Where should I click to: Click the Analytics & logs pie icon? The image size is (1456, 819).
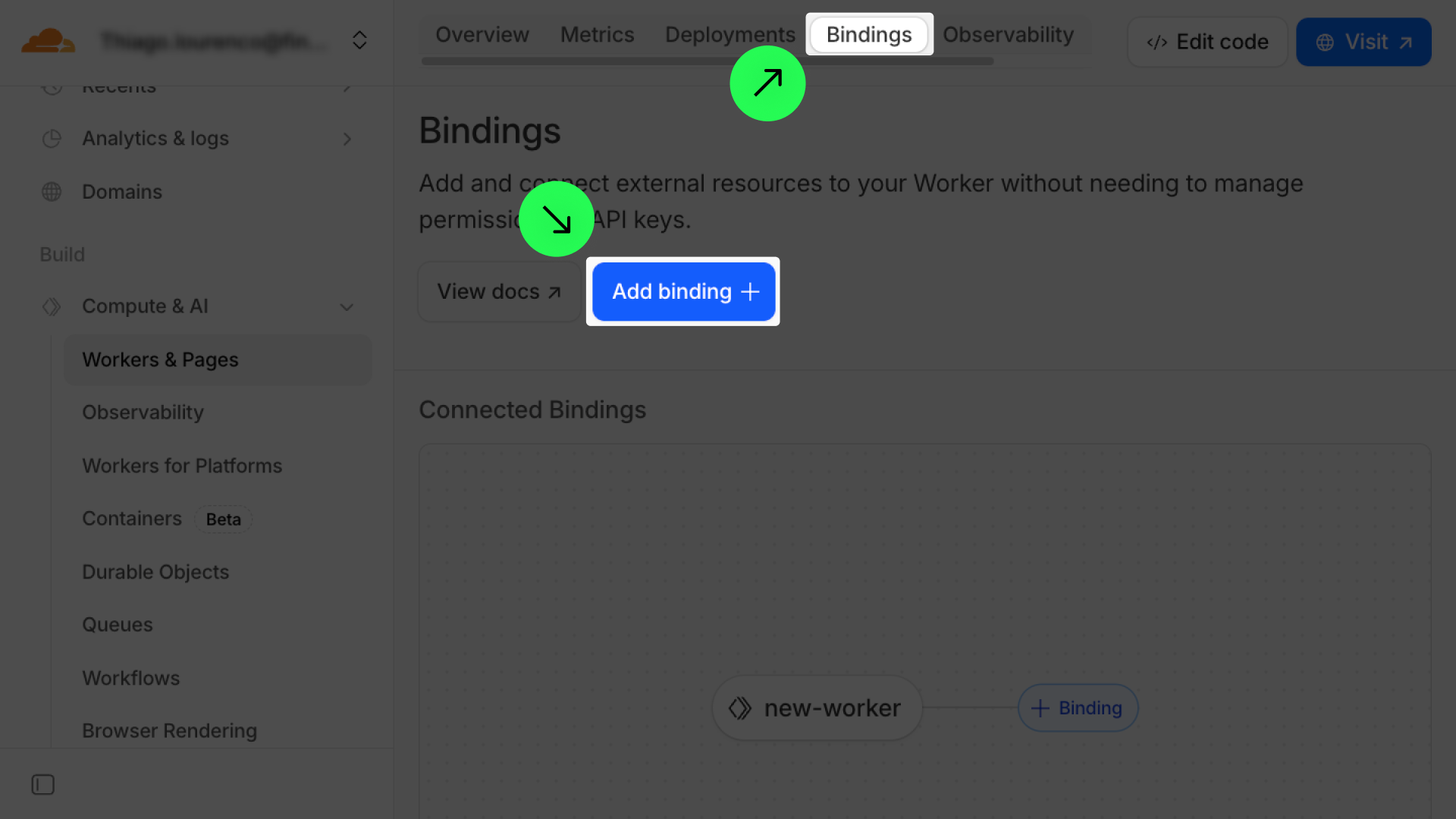(x=52, y=139)
